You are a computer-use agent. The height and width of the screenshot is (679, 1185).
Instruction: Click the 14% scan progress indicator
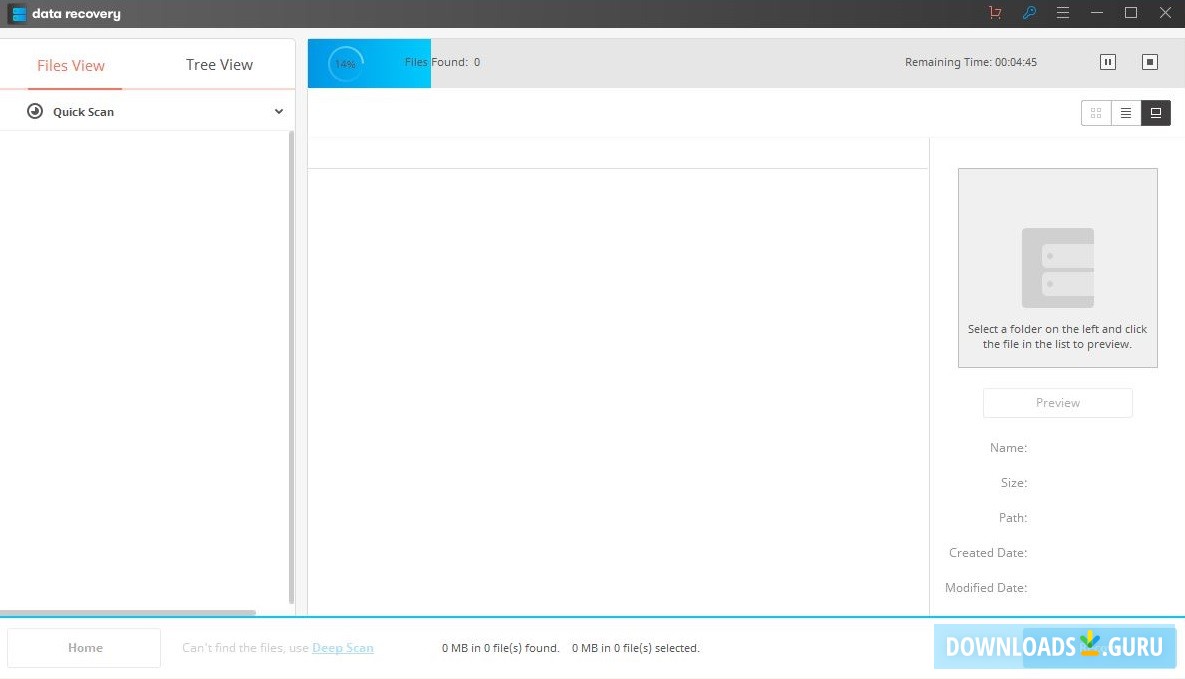click(x=345, y=64)
